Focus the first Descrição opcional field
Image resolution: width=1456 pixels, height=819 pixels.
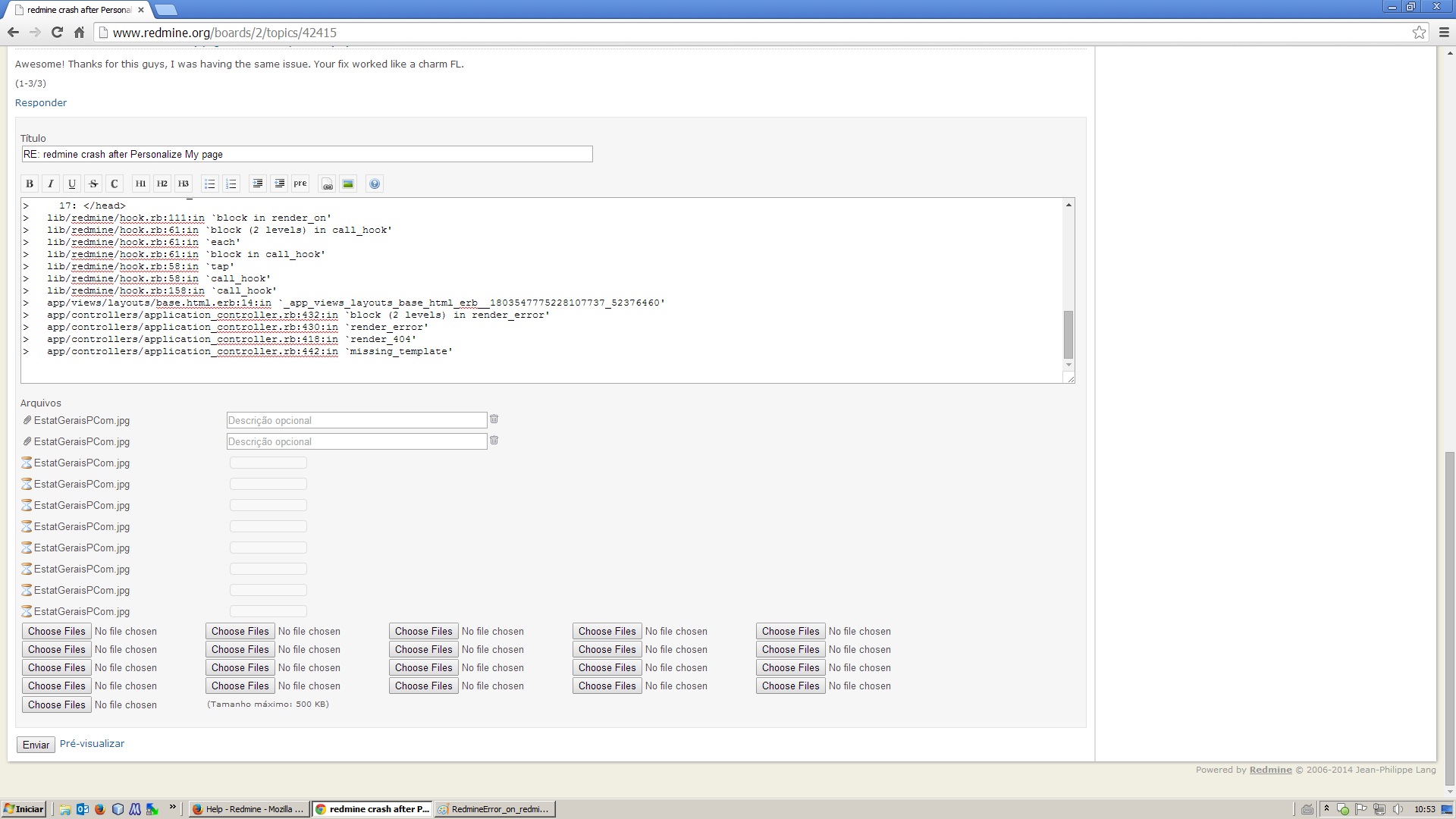coord(356,420)
